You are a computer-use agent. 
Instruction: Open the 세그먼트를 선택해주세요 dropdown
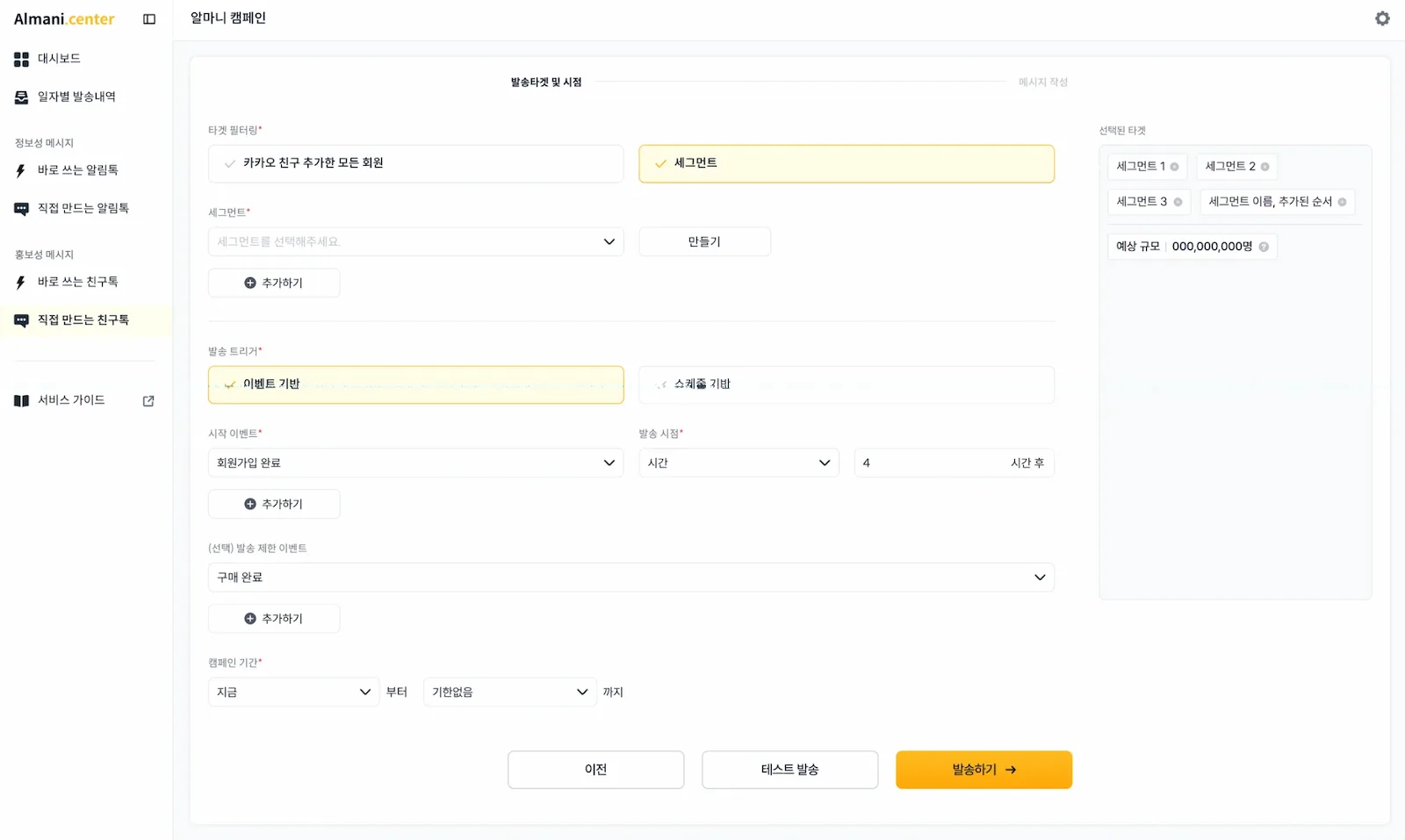coord(415,241)
